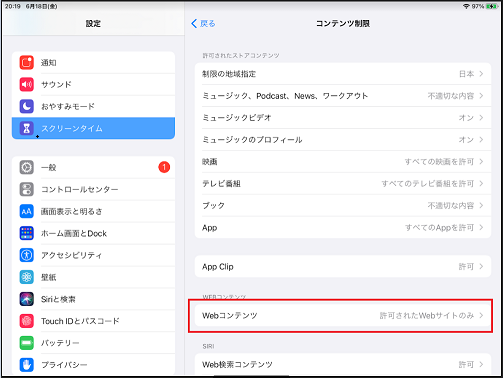The height and width of the screenshot is (378, 503).
Task: Open 映画 restrictions row
Action: [x=343, y=162]
